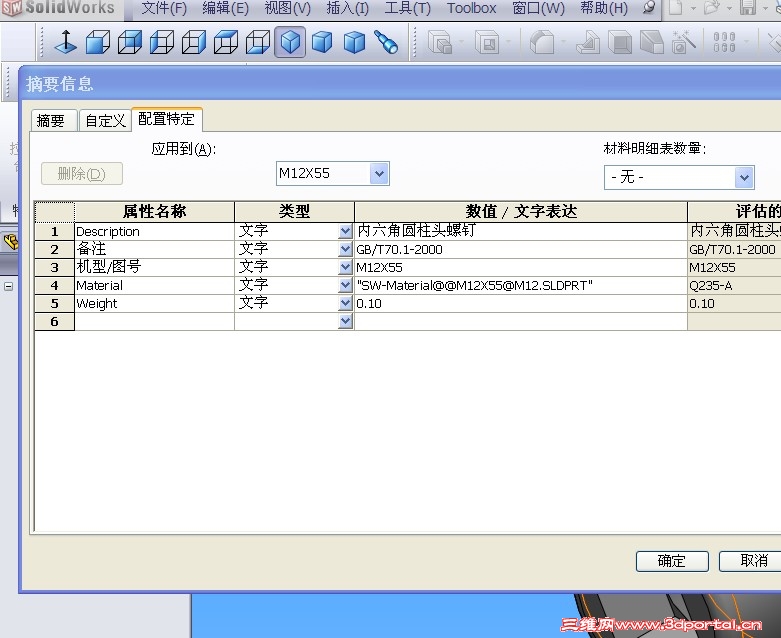The height and width of the screenshot is (638, 781).
Task: Click the SW-Material@@M12X55@M12.SLDPRT value cell
Action: [521, 285]
